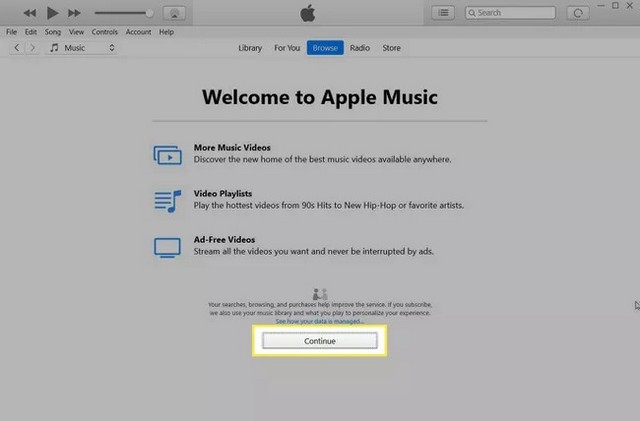The width and height of the screenshot is (640, 421).
Task: Open the Controls menu
Action: (x=104, y=32)
